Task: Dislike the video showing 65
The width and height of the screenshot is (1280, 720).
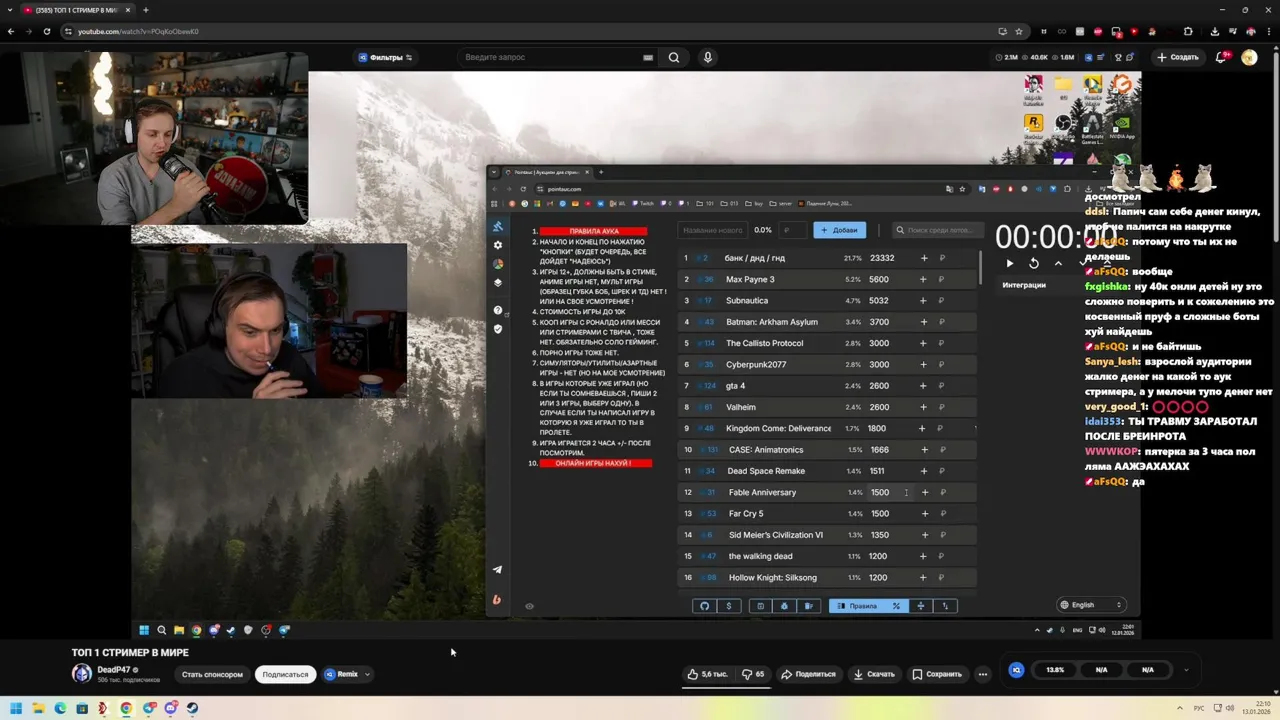Action: (753, 674)
